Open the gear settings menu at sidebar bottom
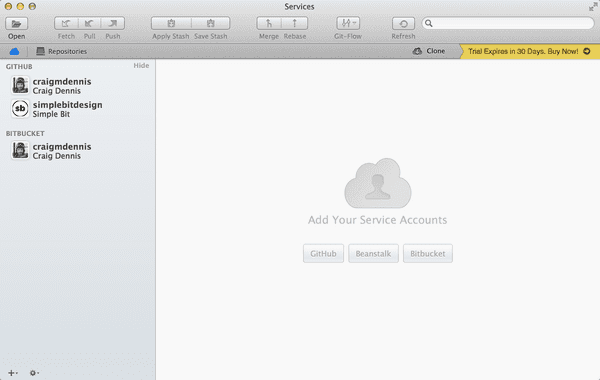Viewport: 600px width, 380px height. (34, 373)
